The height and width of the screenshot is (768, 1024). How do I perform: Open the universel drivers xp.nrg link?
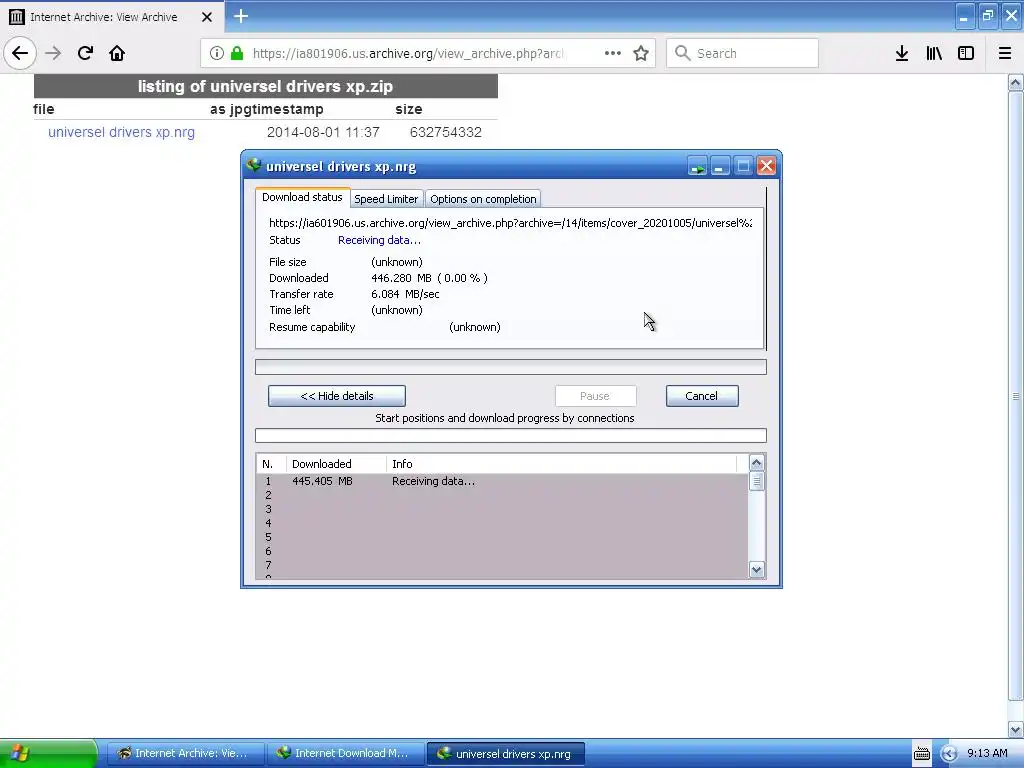click(121, 132)
